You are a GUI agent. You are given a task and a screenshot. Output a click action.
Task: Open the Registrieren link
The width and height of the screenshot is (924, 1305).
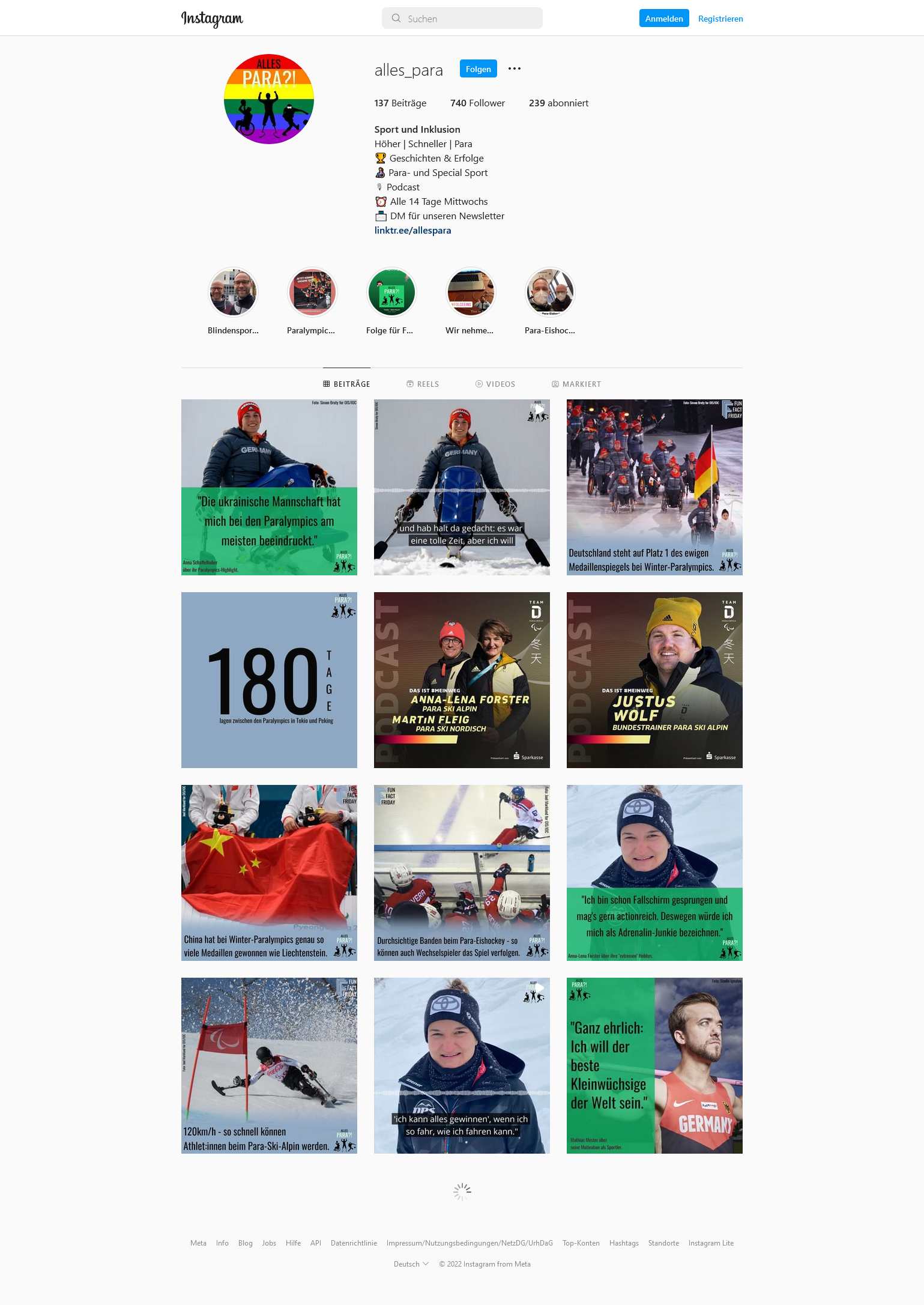tap(720, 19)
